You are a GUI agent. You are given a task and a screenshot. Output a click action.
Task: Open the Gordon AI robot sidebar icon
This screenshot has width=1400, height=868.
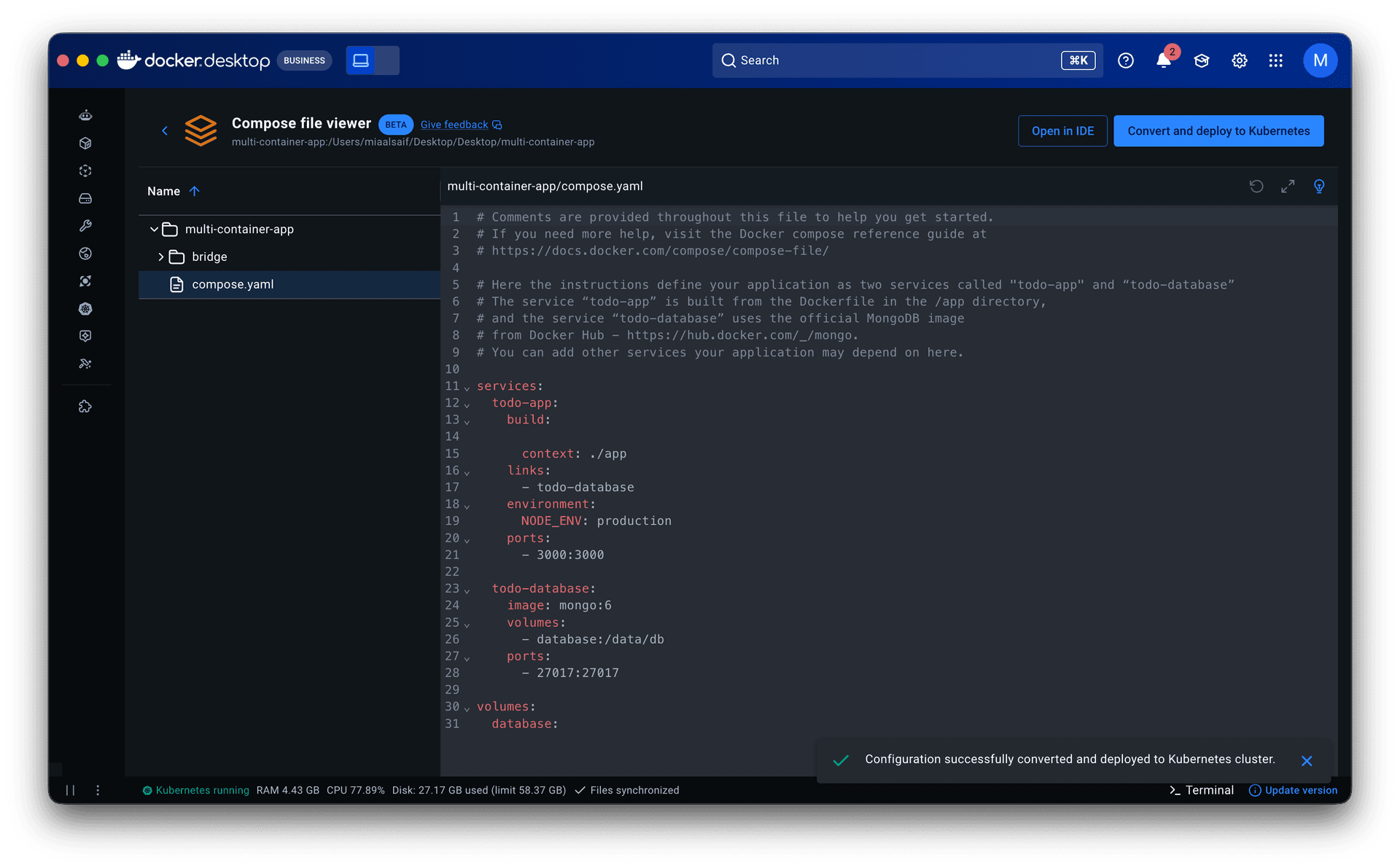pyautogui.click(x=85, y=115)
